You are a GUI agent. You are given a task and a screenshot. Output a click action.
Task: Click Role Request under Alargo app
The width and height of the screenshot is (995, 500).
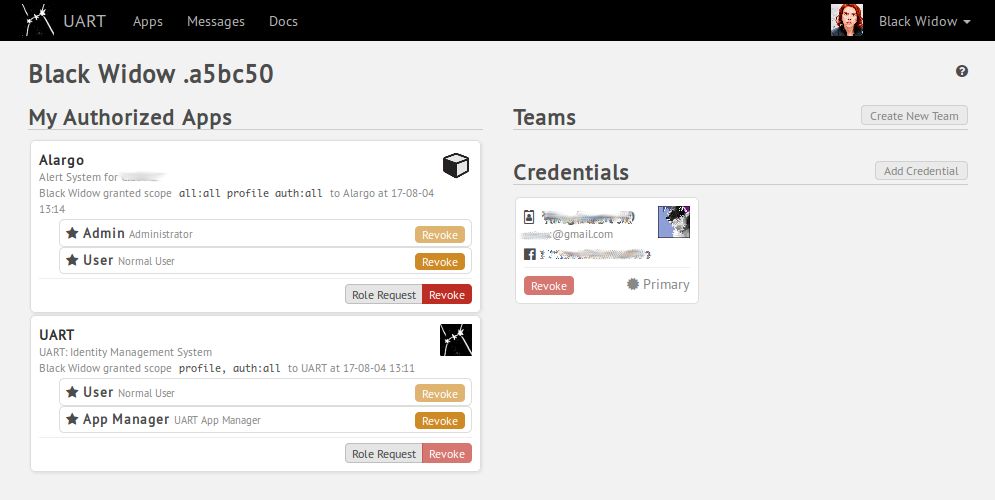tap(384, 295)
